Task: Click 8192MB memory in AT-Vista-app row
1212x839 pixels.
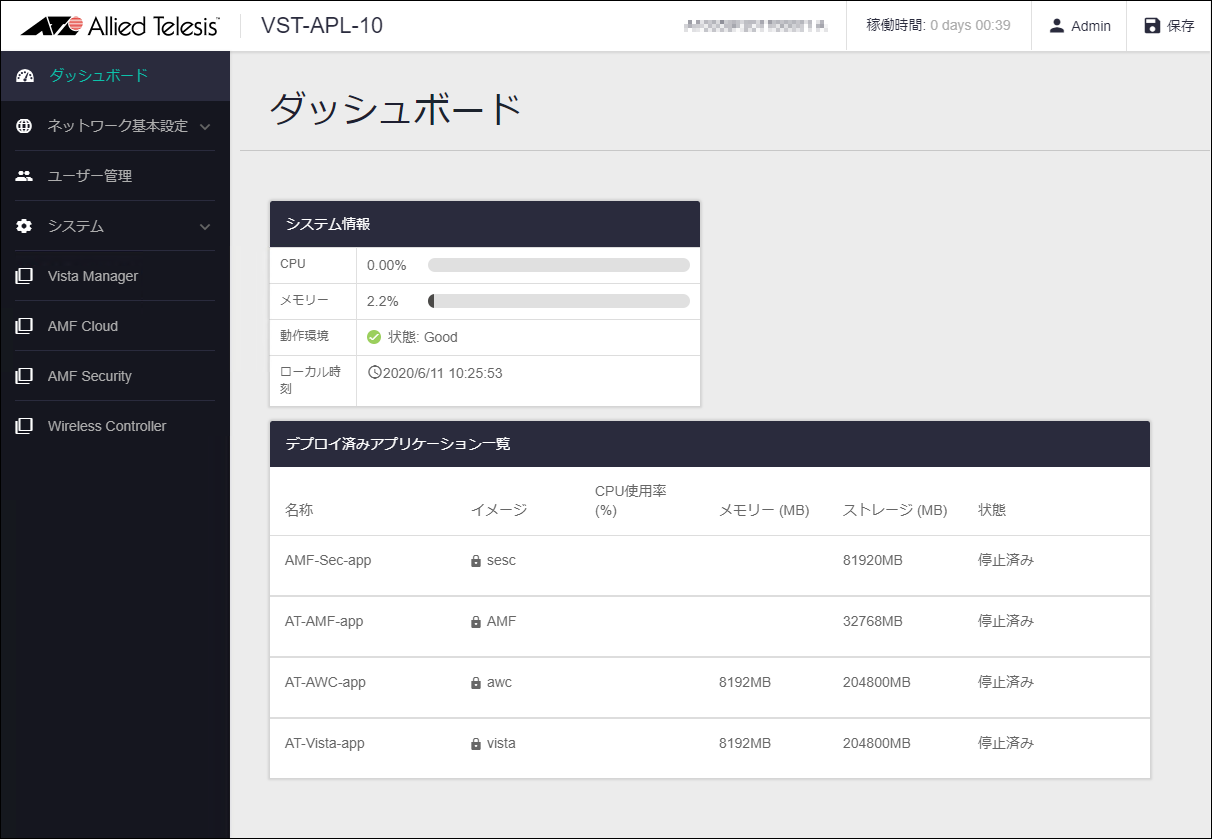Action: tap(745, 743)
